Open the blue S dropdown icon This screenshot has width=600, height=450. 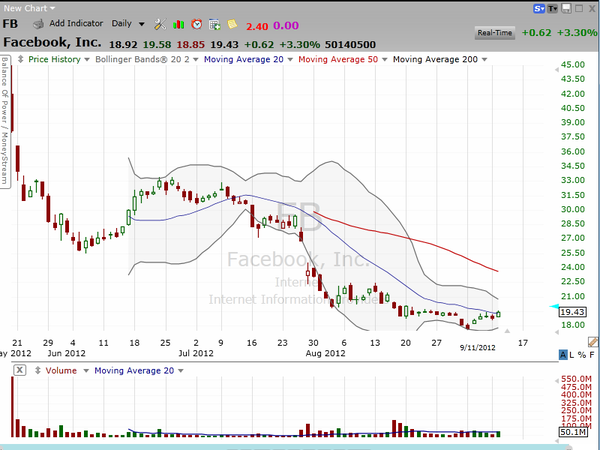coord(539,8)
